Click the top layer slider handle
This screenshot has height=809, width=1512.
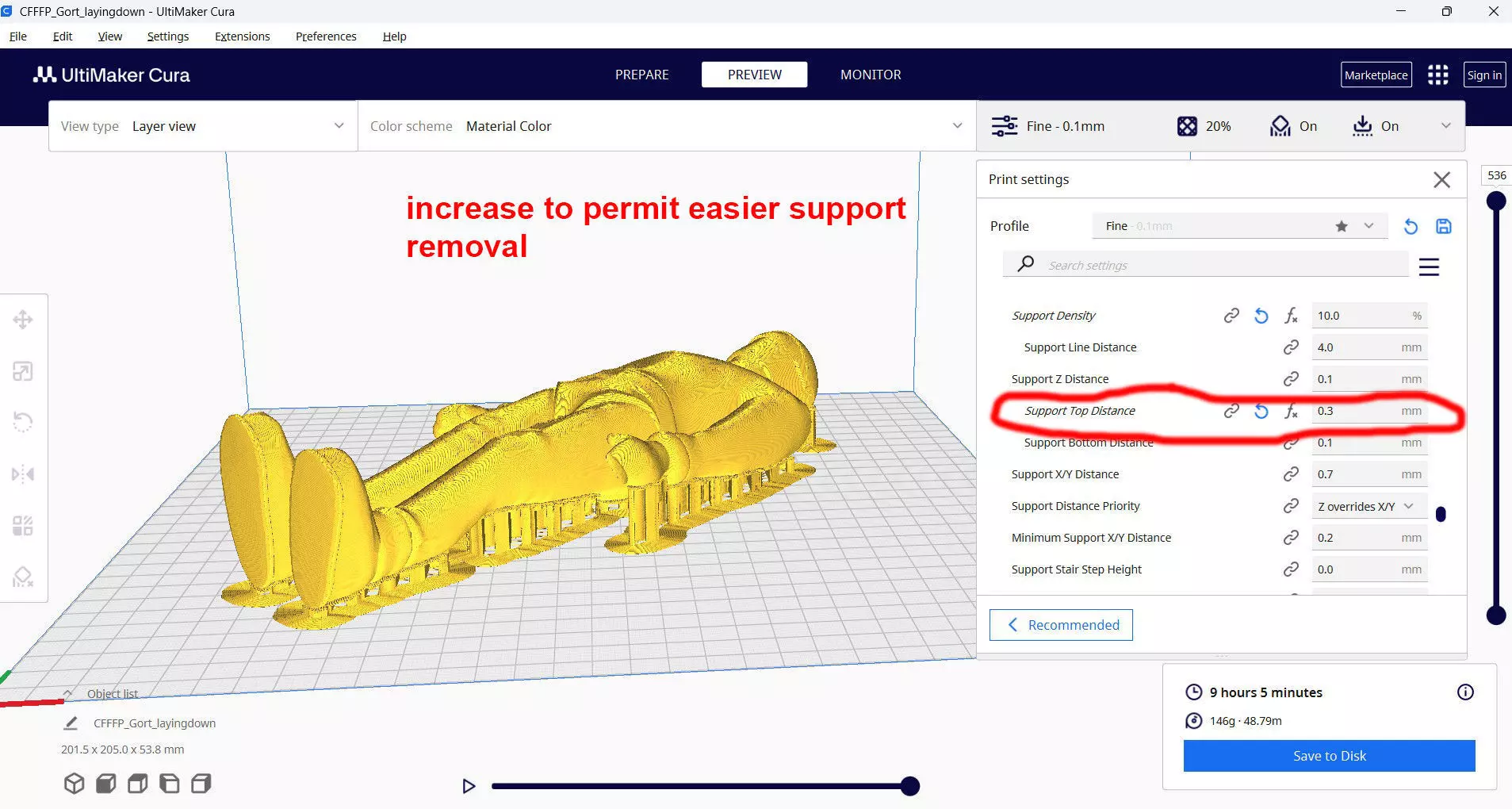click(1496, 201)
